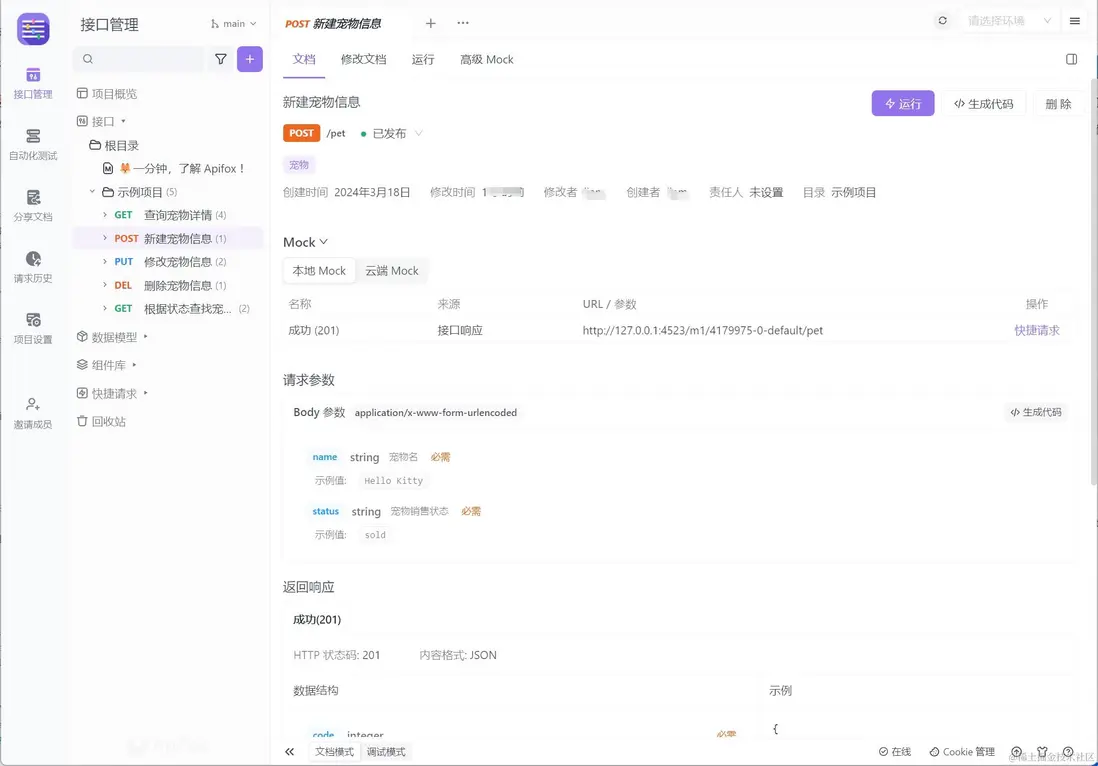Open 项目概览 in the tree

[x=106, y=94]
